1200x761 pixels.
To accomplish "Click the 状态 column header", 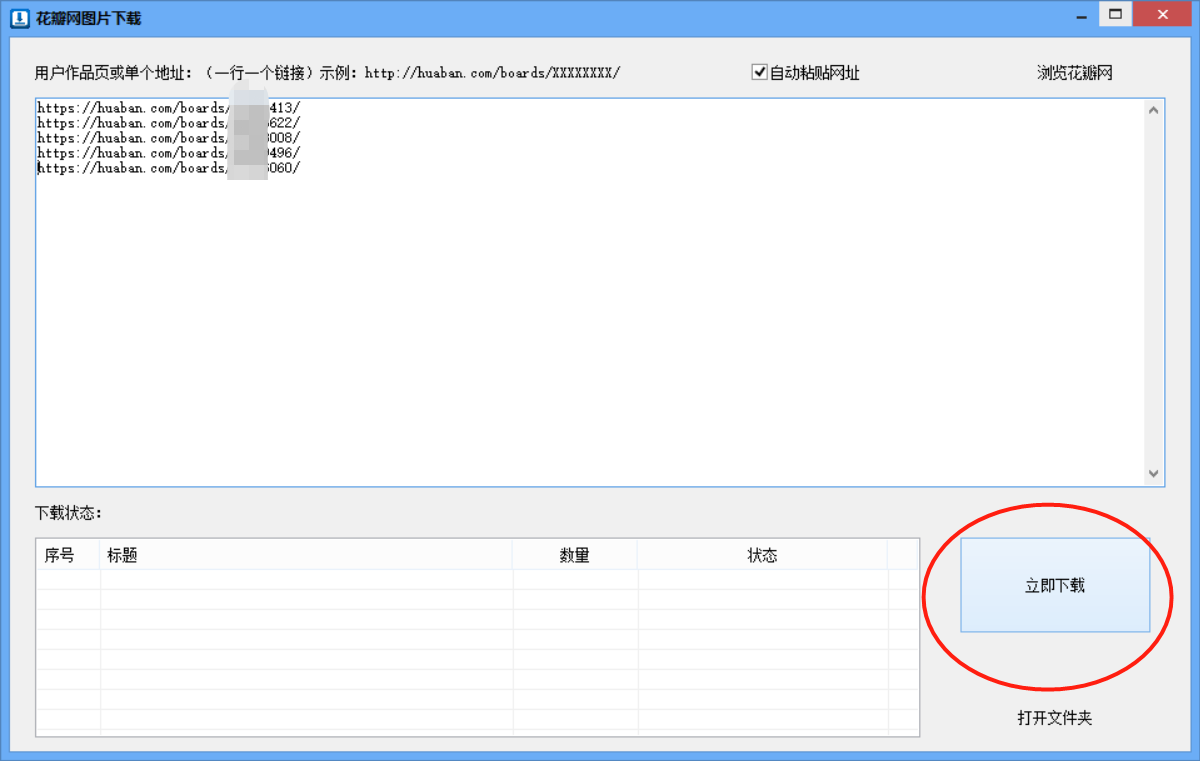I will point(762,555).
